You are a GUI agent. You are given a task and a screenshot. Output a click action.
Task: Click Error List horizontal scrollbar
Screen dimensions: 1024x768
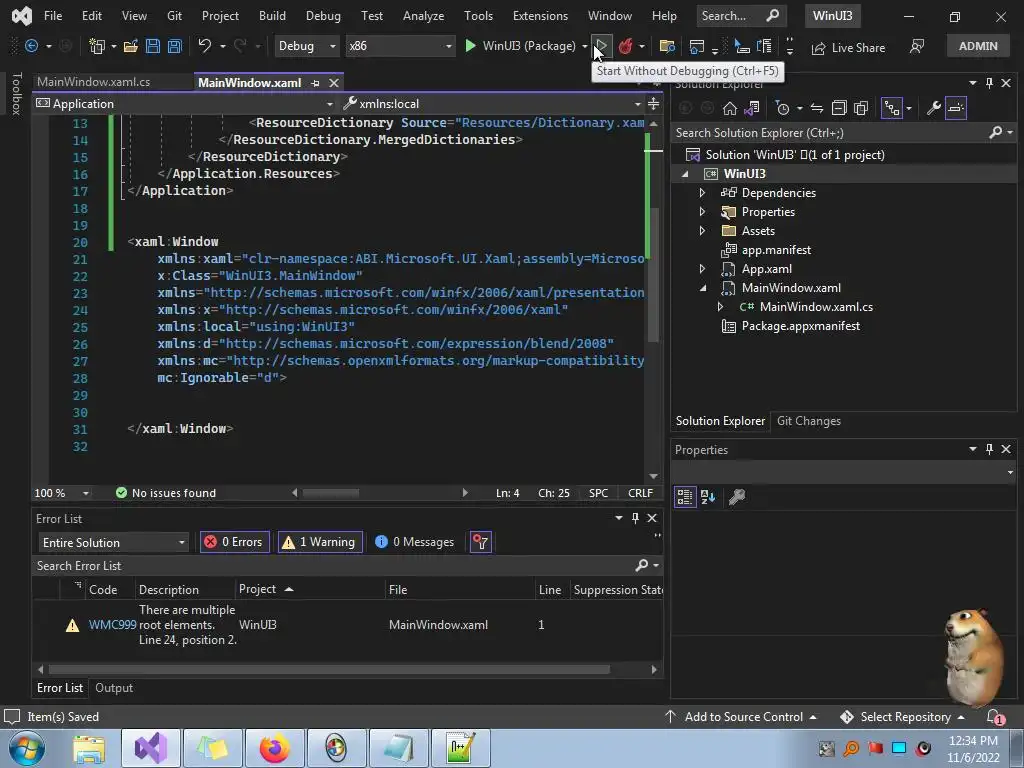329,669
